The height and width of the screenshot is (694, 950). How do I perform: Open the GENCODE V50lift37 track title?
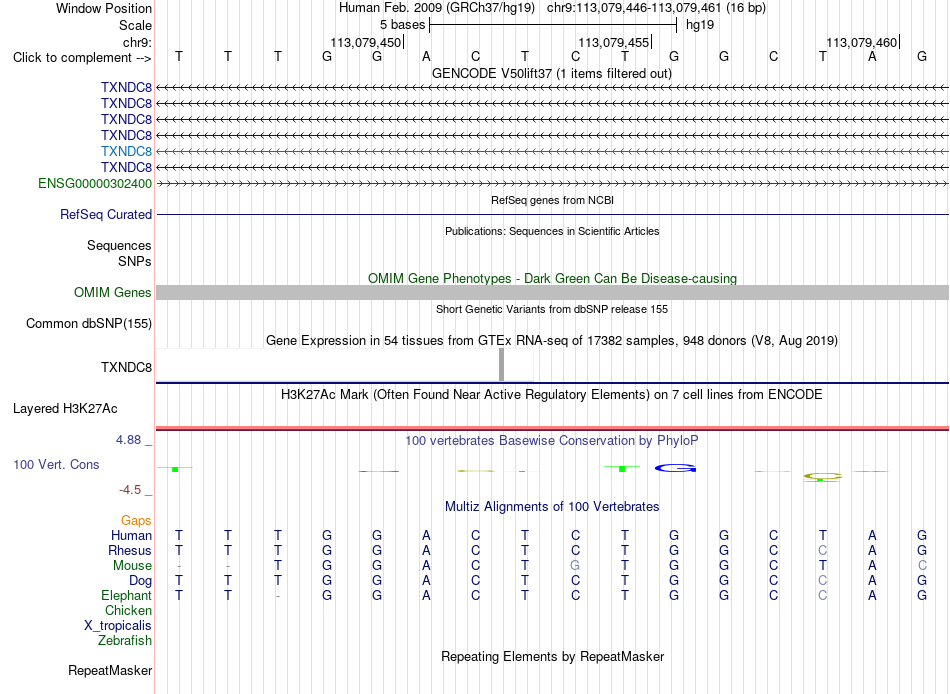tap(552, 73)
